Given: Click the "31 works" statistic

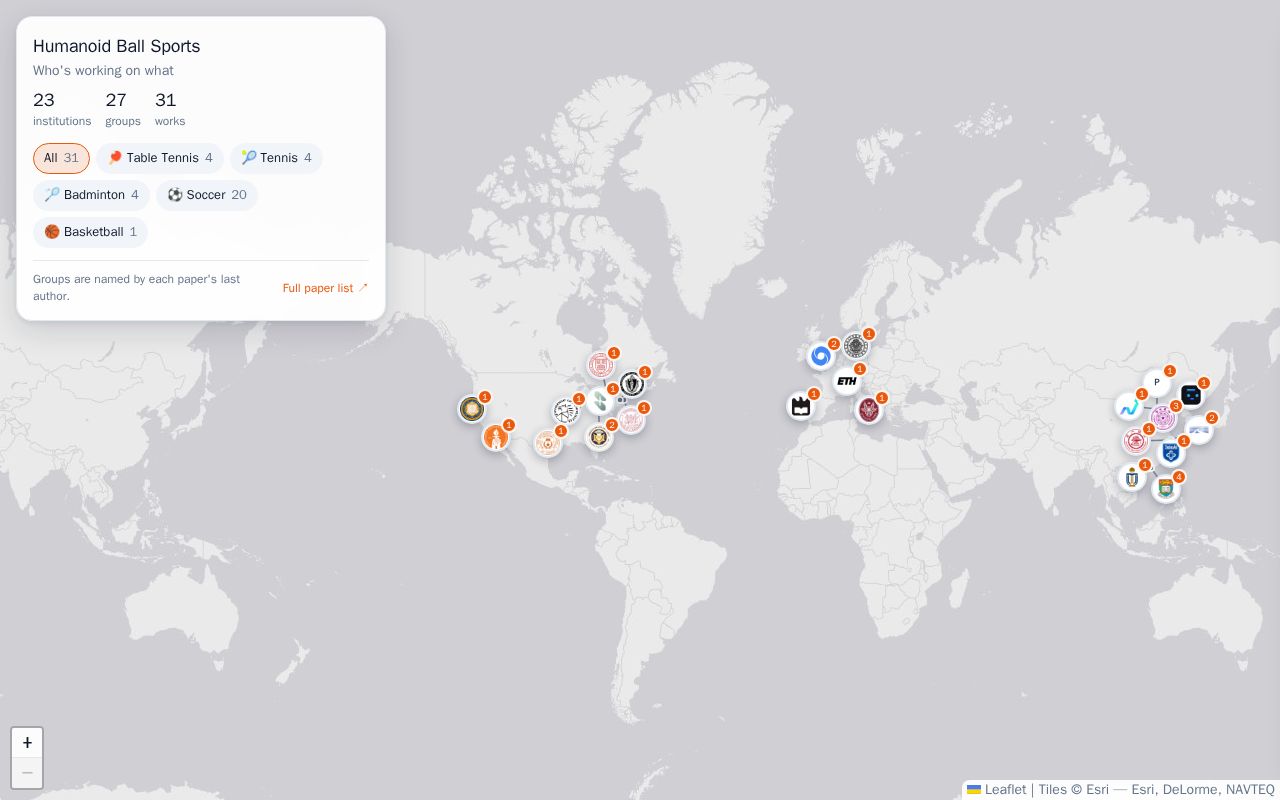Looking at the screenshot, I should pyautogui.click(x=170, y=109).
